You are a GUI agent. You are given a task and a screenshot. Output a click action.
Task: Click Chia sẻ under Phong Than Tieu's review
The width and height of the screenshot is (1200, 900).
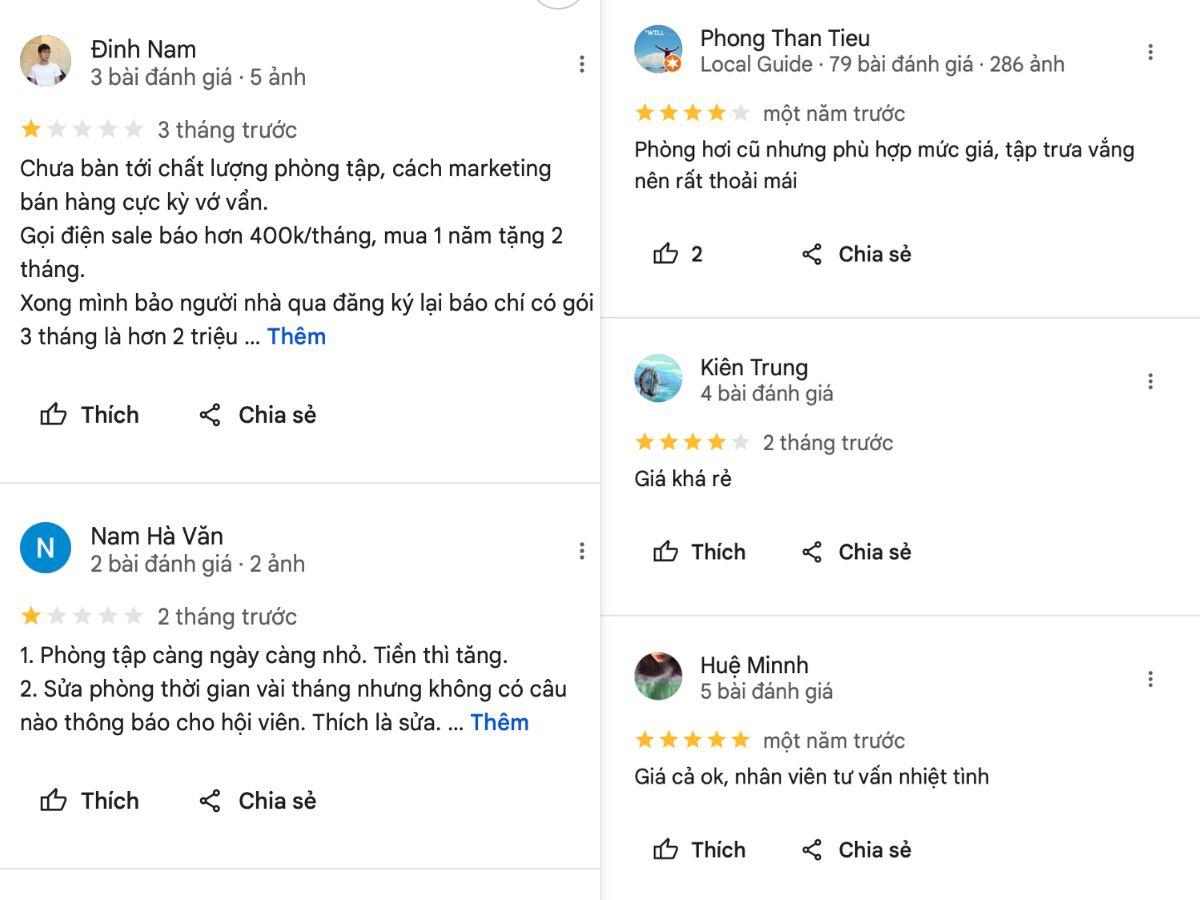tap(856, 254)
